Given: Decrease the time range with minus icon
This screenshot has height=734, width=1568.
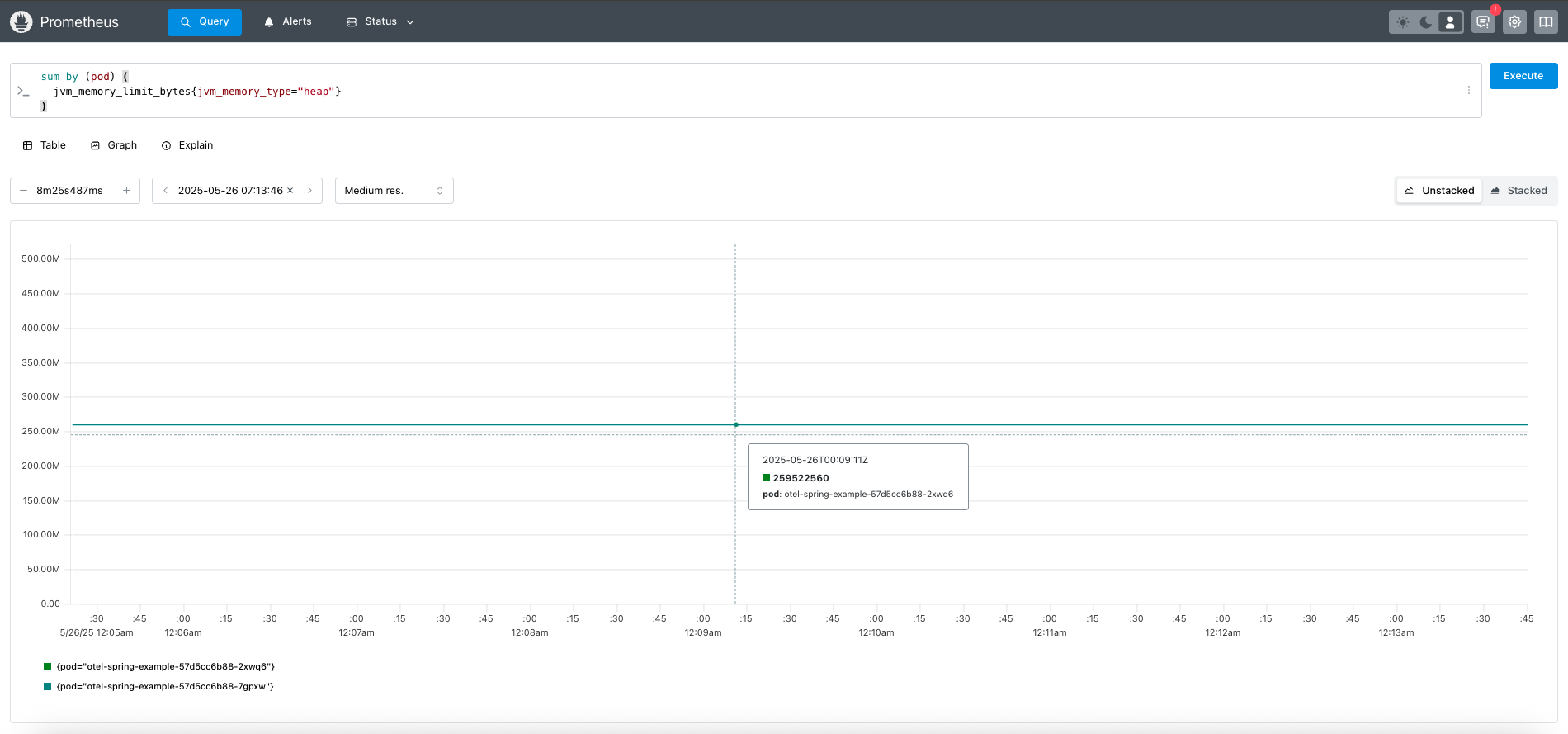Looking at the screenshot, I should (23, 191).
